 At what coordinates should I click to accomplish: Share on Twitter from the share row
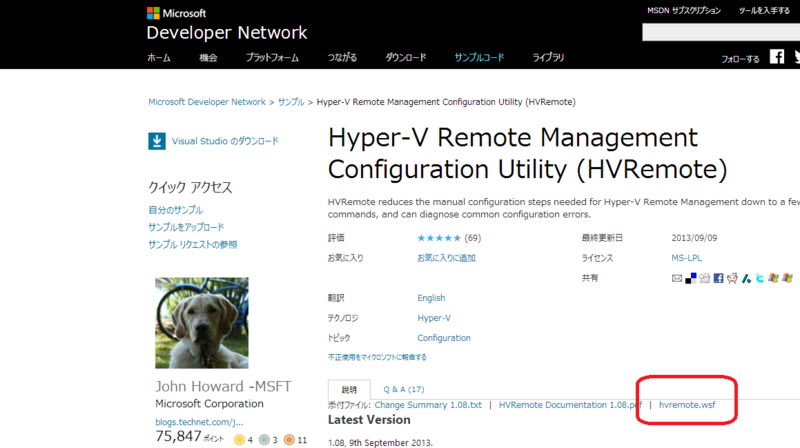760,278
